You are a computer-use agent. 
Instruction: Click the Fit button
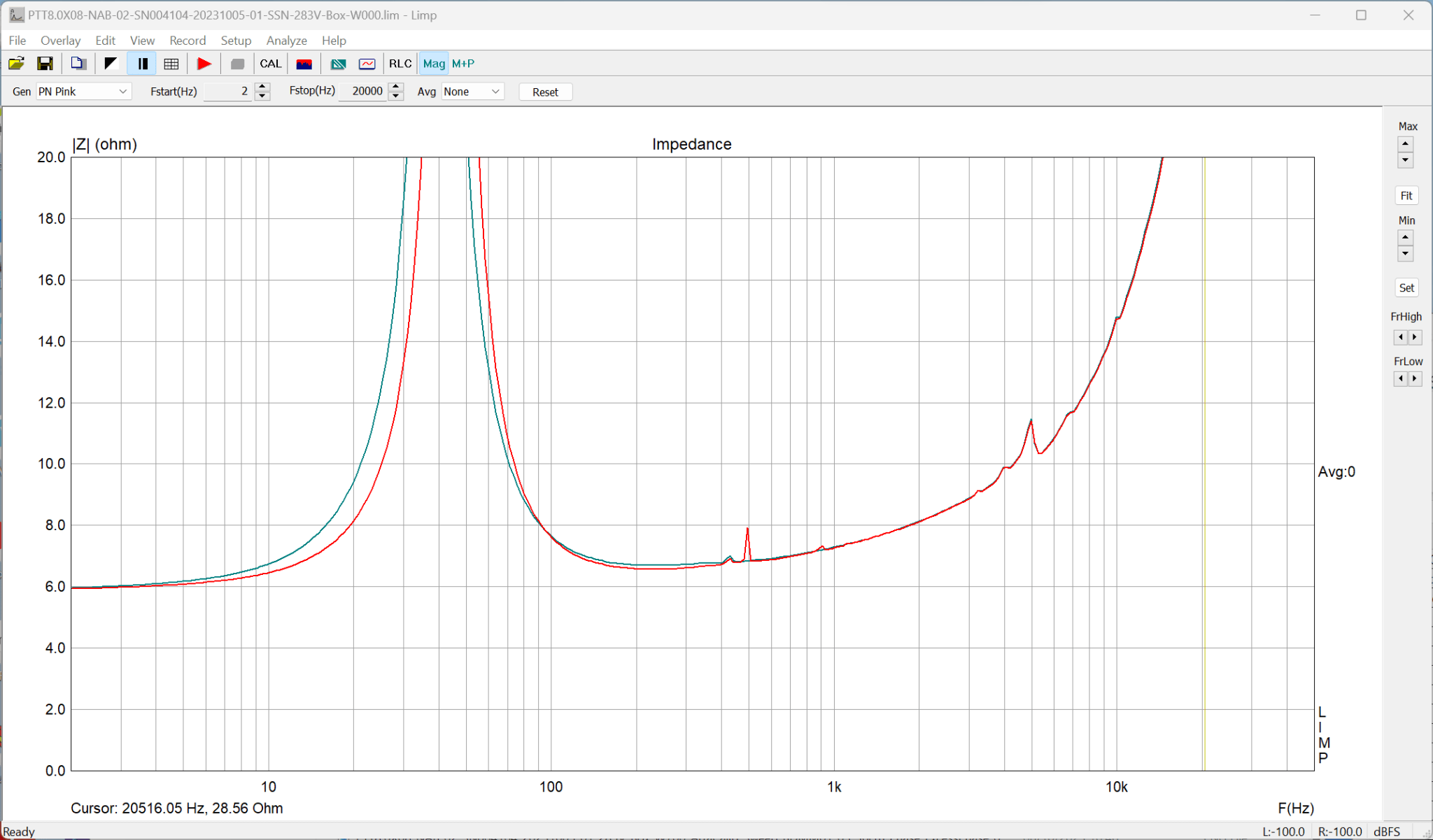click(x=1406, y=196)
